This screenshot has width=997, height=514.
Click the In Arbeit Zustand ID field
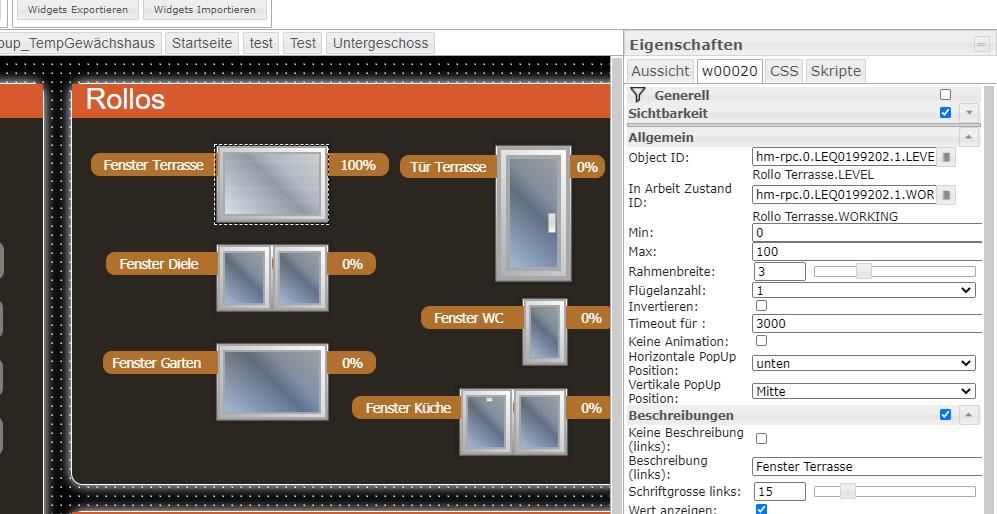coord(844,195)
